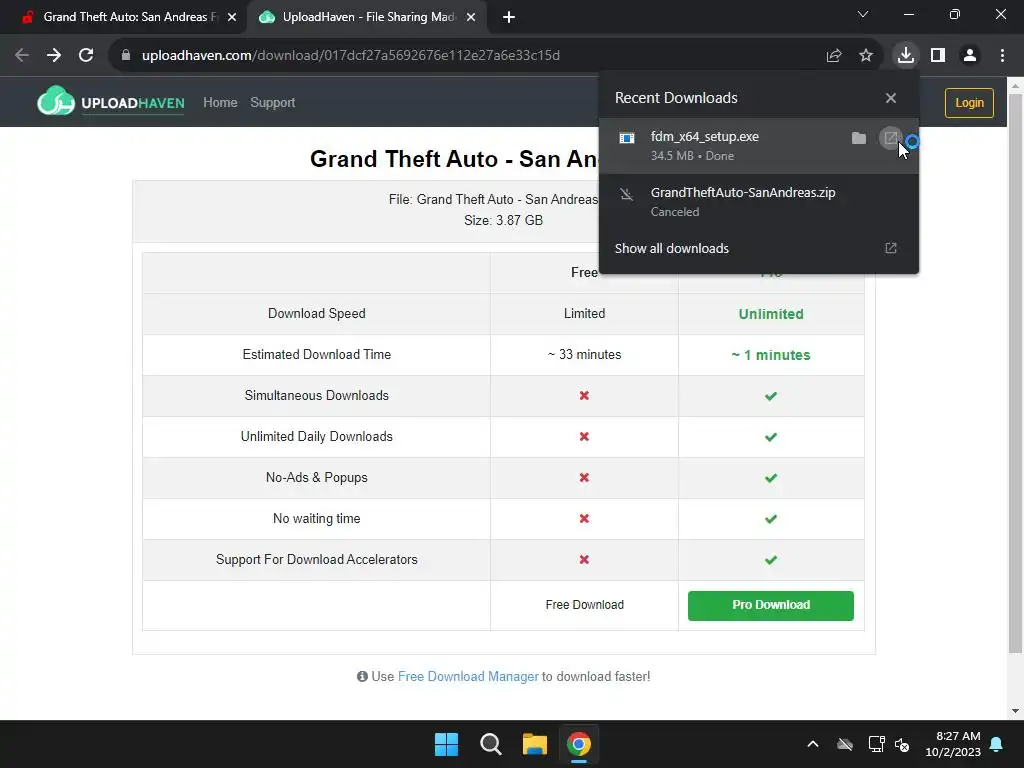Open tab search dropdown chevron
Image resolution: width=1024 pixels, height=768 pixels.
863,14
